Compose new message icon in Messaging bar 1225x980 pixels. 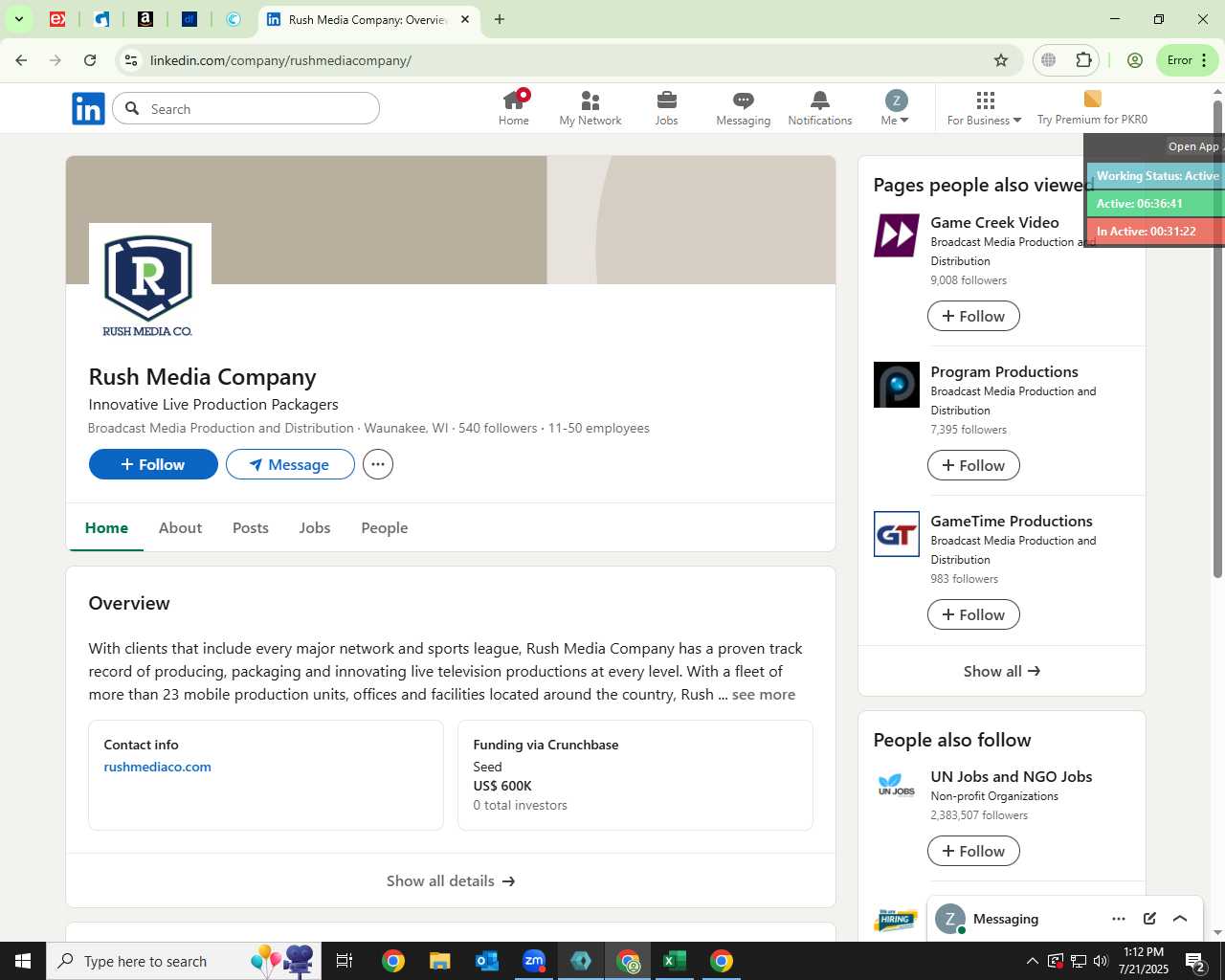pyautogui.click(x=1149, y=919)
